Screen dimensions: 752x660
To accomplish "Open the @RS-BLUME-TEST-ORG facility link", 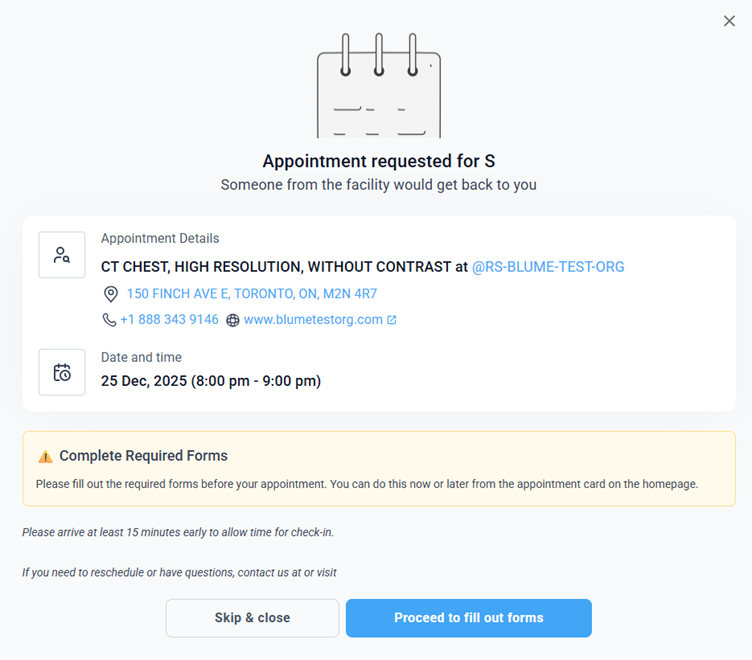I will coord(548,267).
